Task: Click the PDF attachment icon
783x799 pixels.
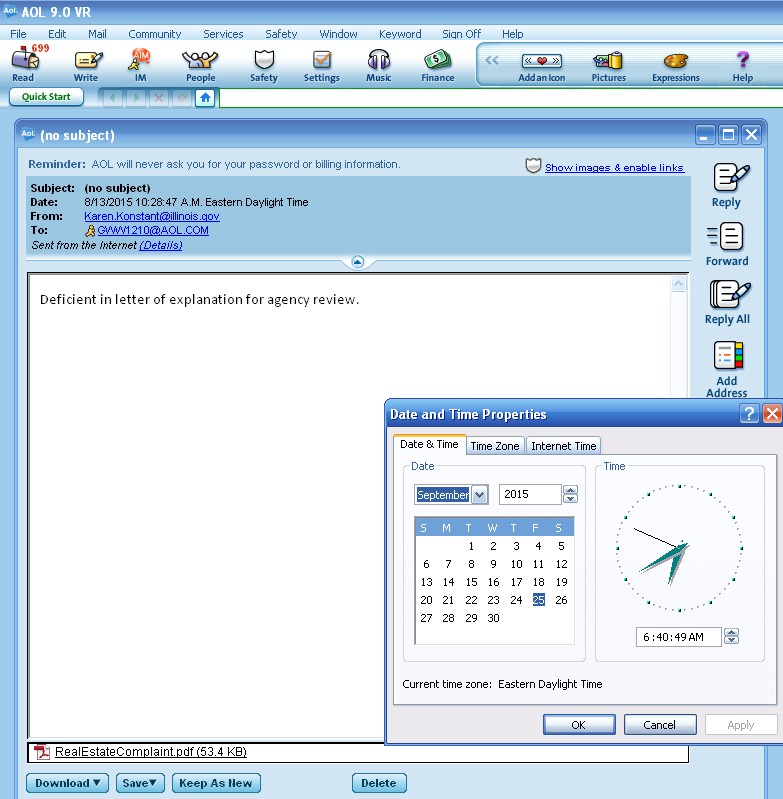Action: [41, 752]
